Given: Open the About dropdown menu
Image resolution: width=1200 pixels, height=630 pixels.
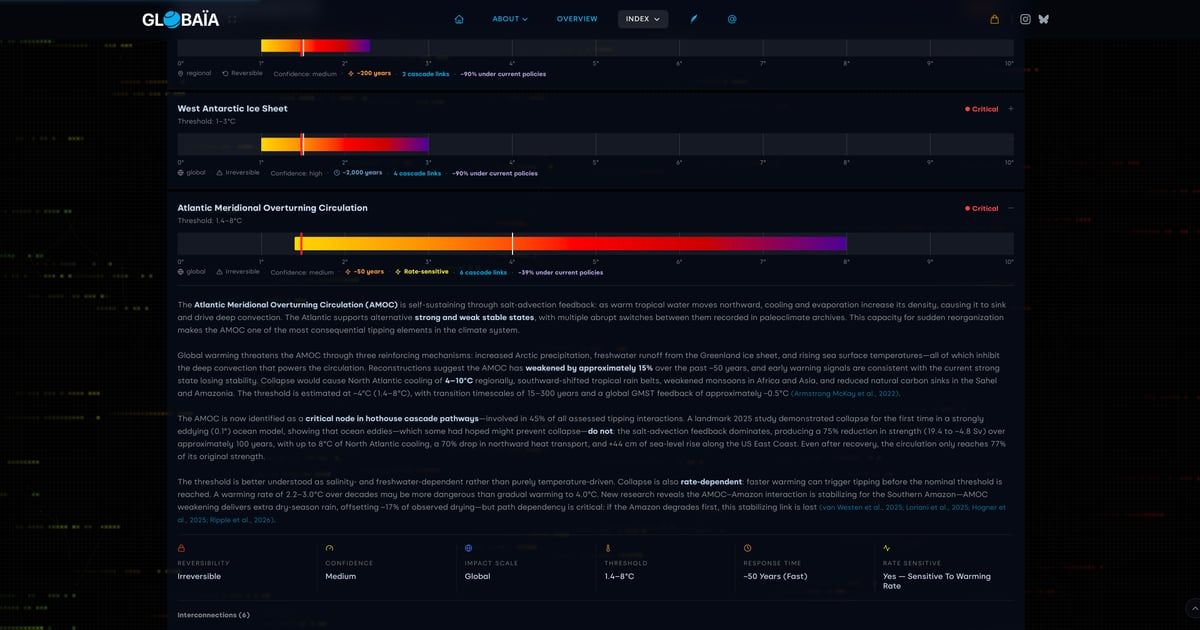Looking at the screenshot, I should (509, 19).
